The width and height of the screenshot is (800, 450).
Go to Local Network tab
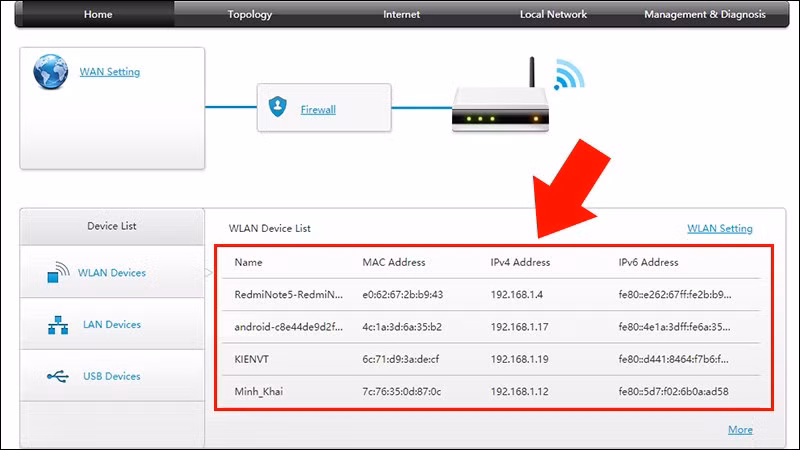coord(553,14)
